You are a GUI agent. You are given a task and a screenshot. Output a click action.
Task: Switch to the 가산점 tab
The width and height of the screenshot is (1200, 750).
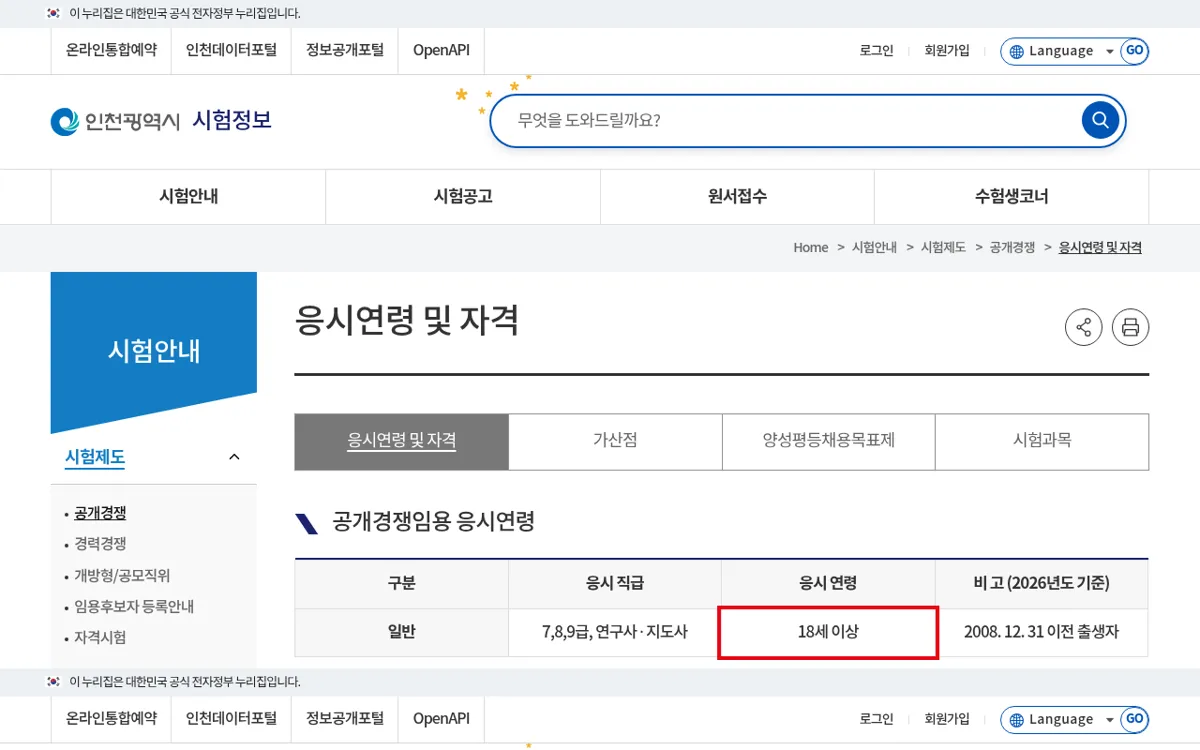coord(615,441)
